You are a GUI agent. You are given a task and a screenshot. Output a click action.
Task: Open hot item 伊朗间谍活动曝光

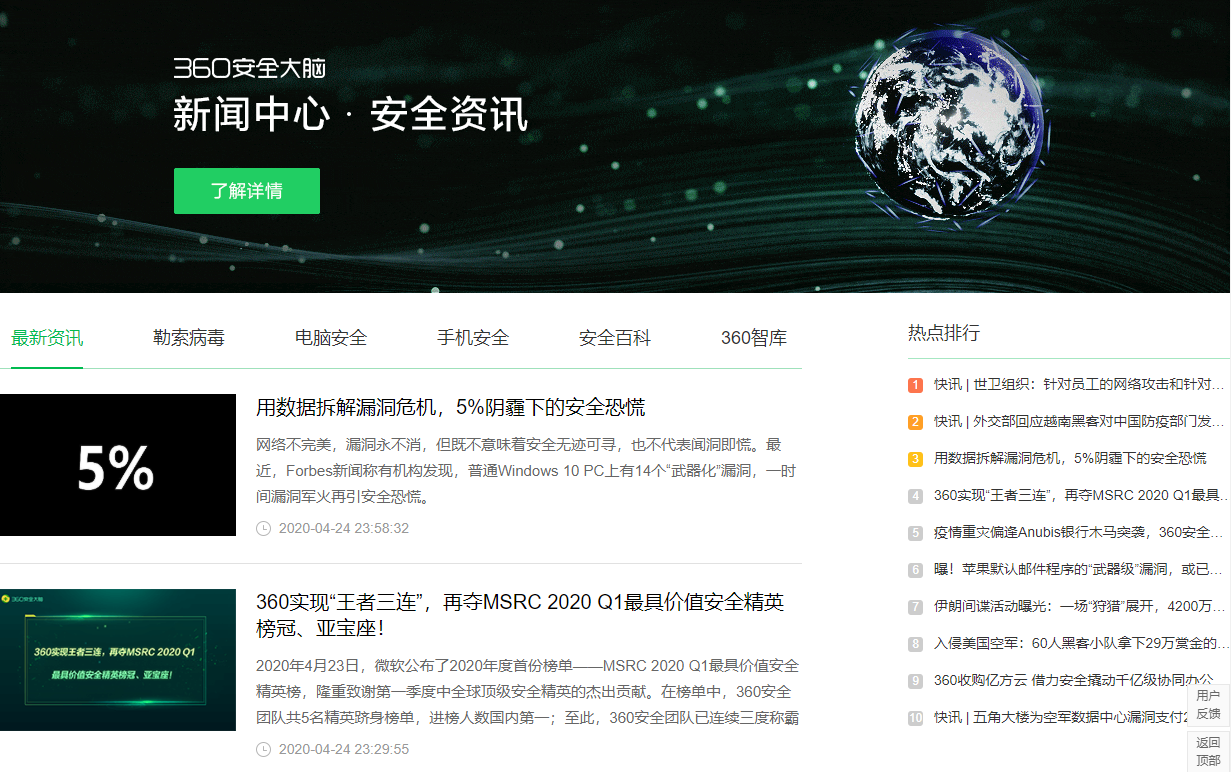(1081, 606)
